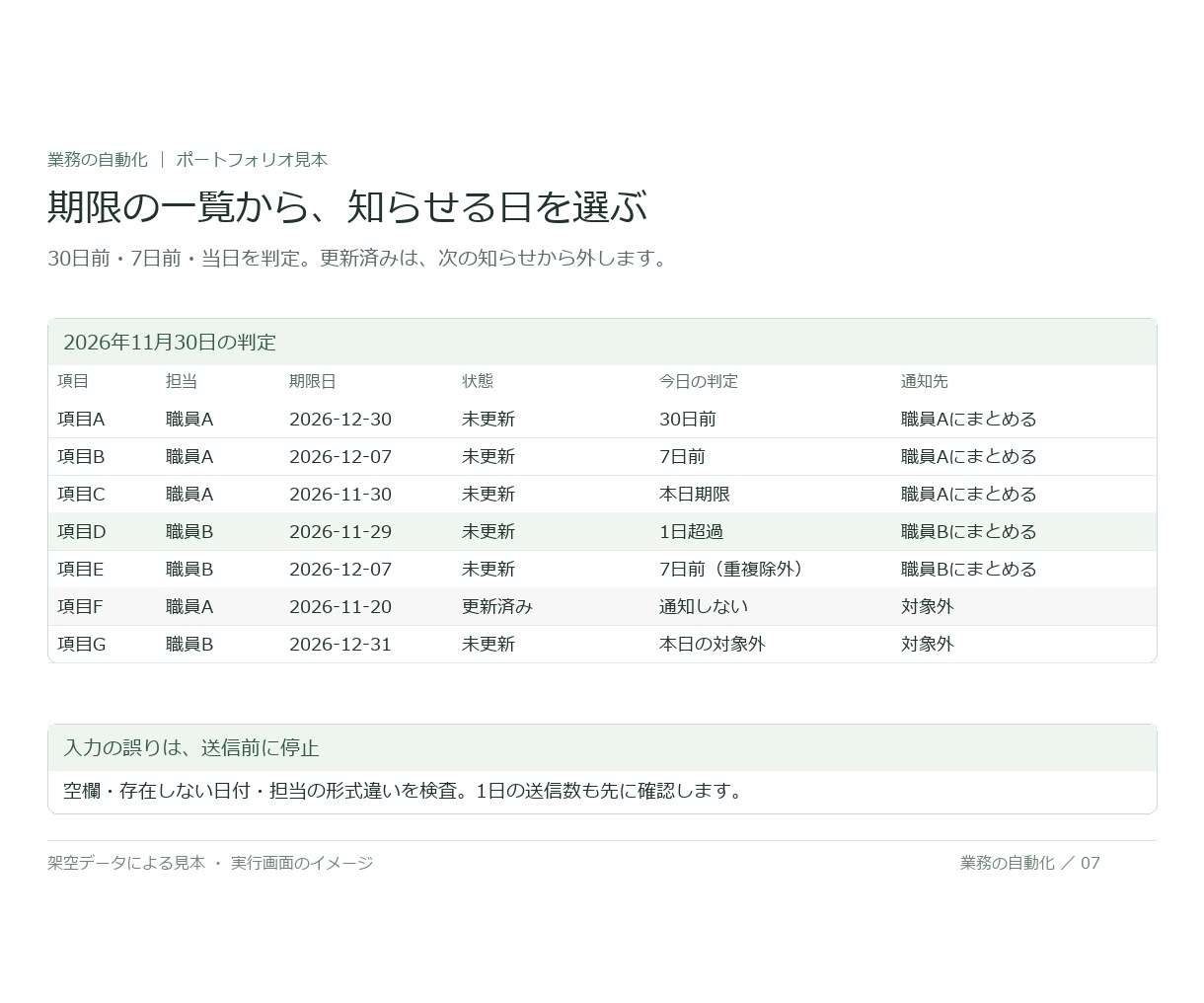Viewport: 1204px width, 1003px height.
Task: Click the text starting with 空欄・存在しない日付
Action: pos(405,792)
